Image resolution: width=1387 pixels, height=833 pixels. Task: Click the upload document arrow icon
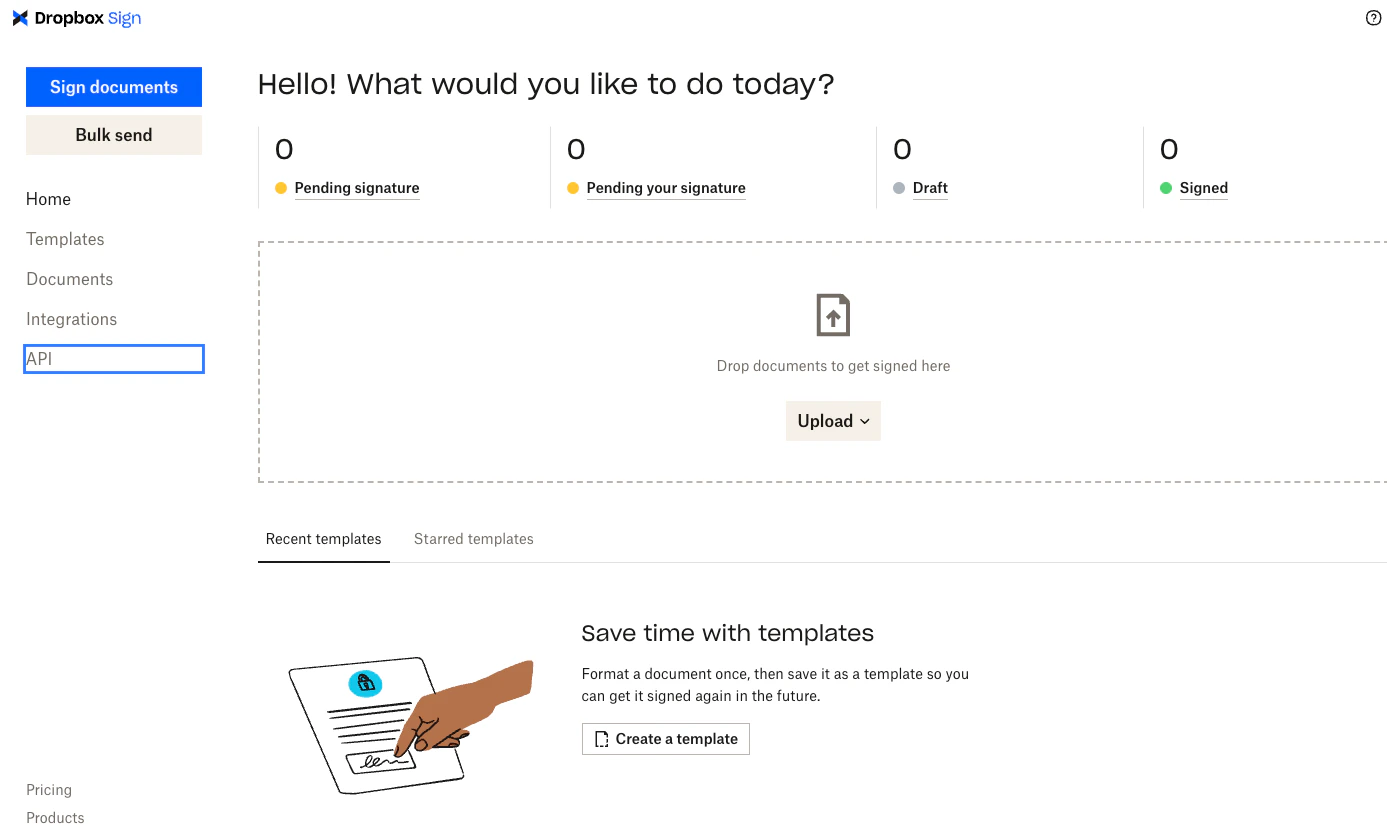[833, 315]
